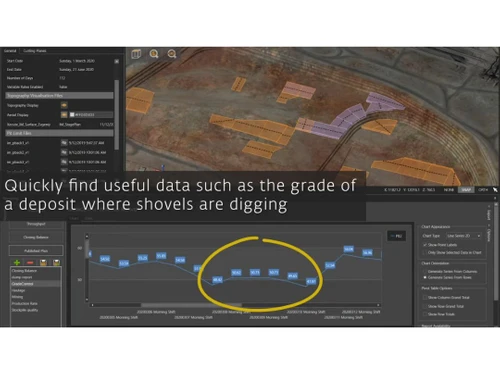Enable Only Show Selected Data in Chart

pos(425,253)
